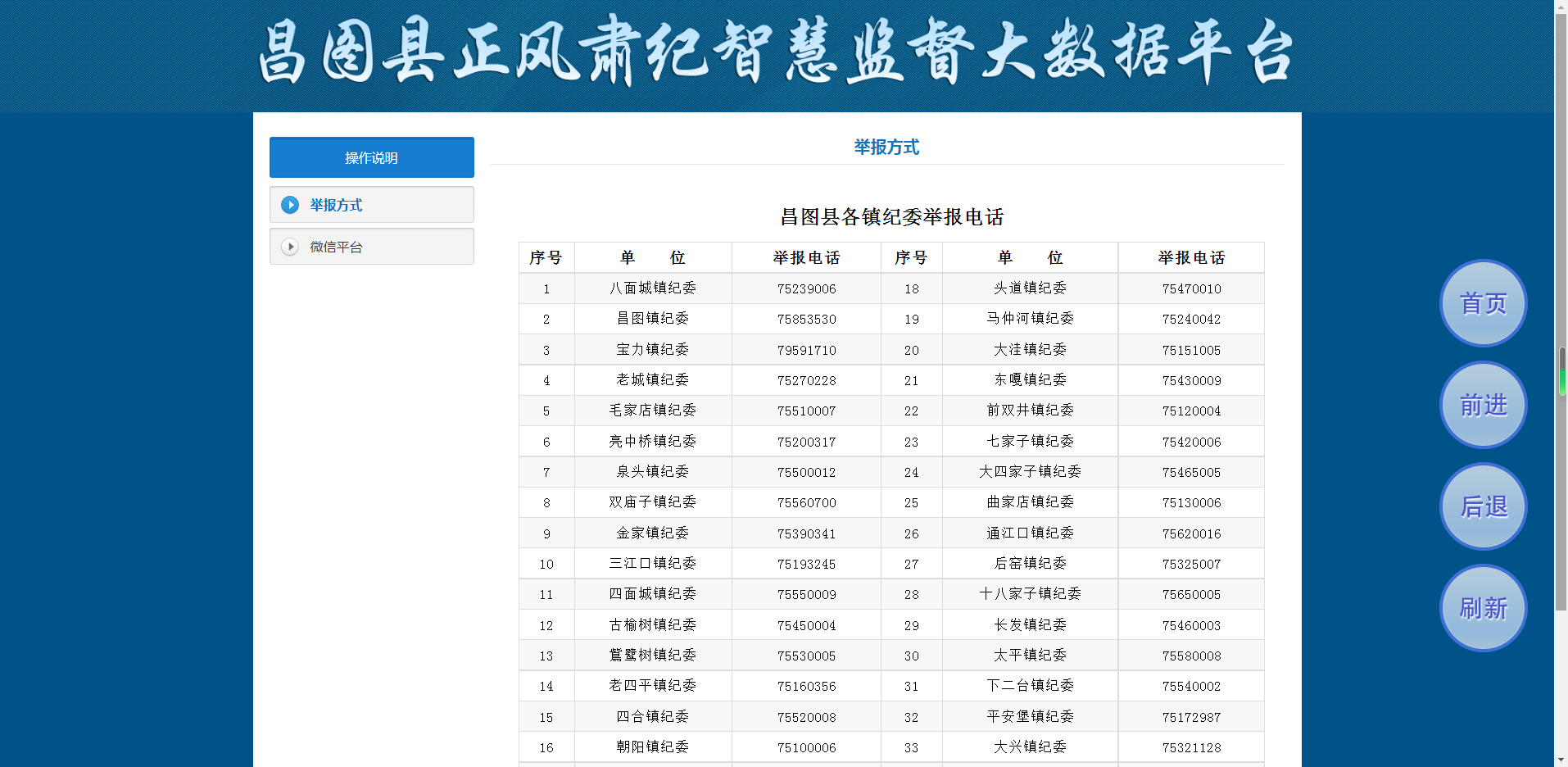Select phone number 75853530
The height and width of the screenshot is (767, 1568).
(807, 320)
